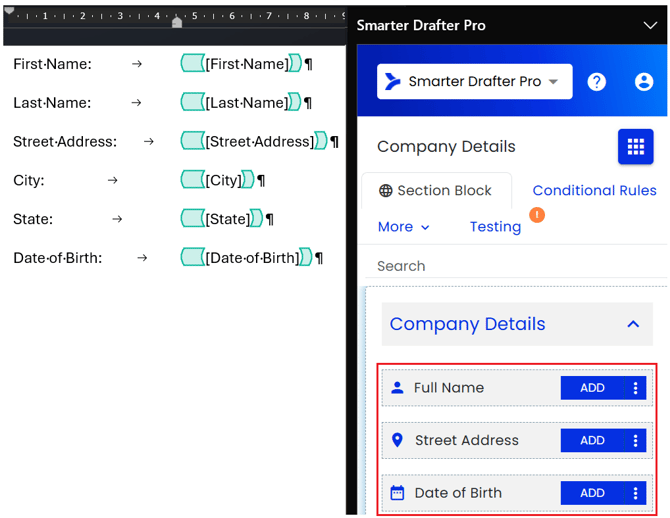670x518 pixels.
Task: Switch to the Section Block tab
Action: [x=436, y=191]
